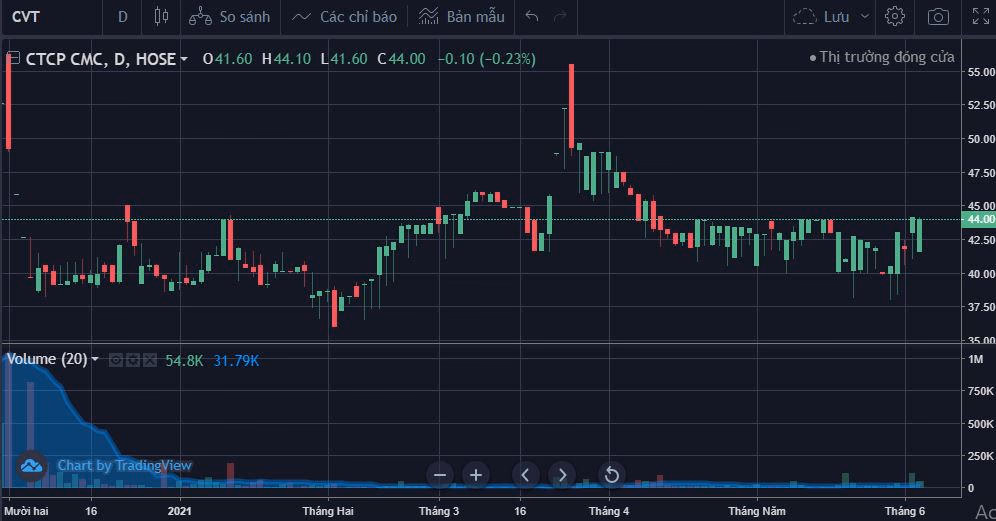Click the Lưu cloud save button

(821, 16)
